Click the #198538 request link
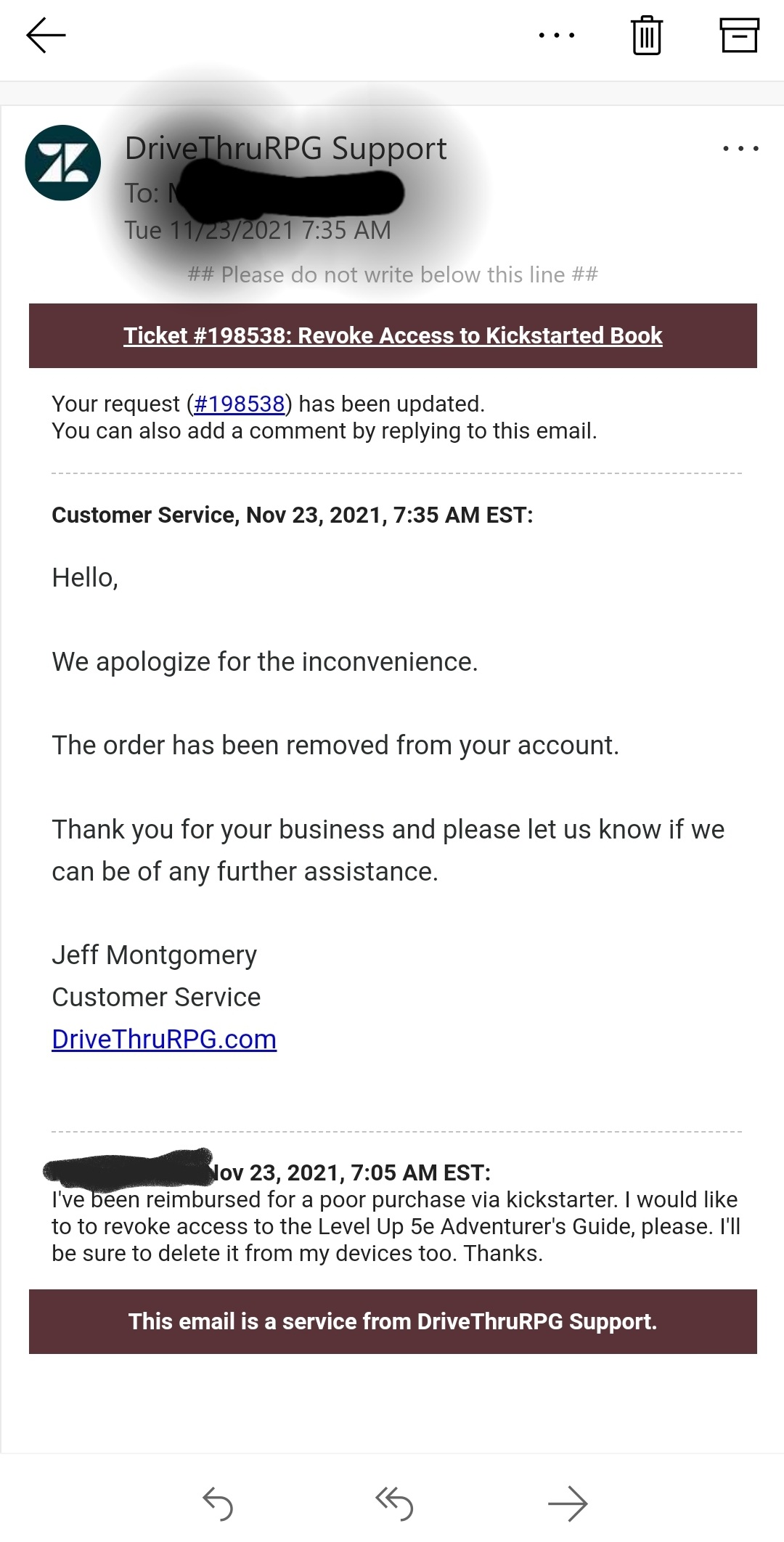Image resolution: width=784 pixels, height=1542 pixels. pyautogui.click(x=239, y=404)
